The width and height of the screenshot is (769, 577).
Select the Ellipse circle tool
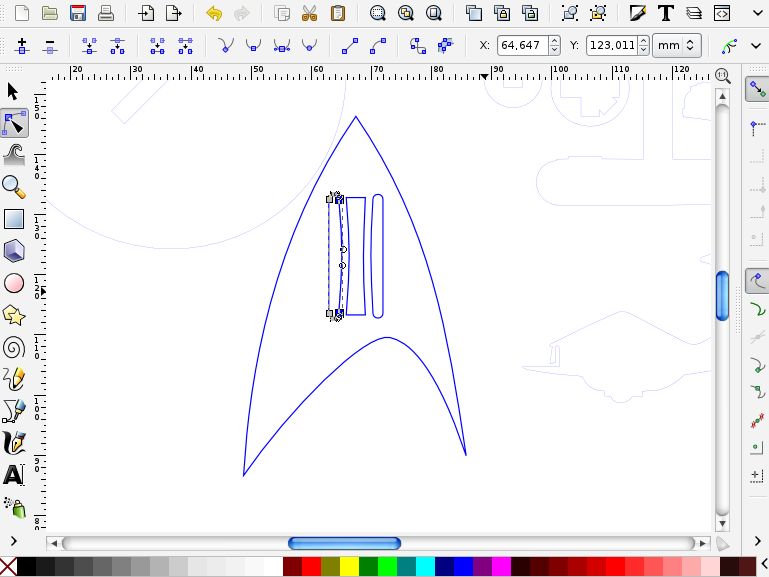(14, 283)
